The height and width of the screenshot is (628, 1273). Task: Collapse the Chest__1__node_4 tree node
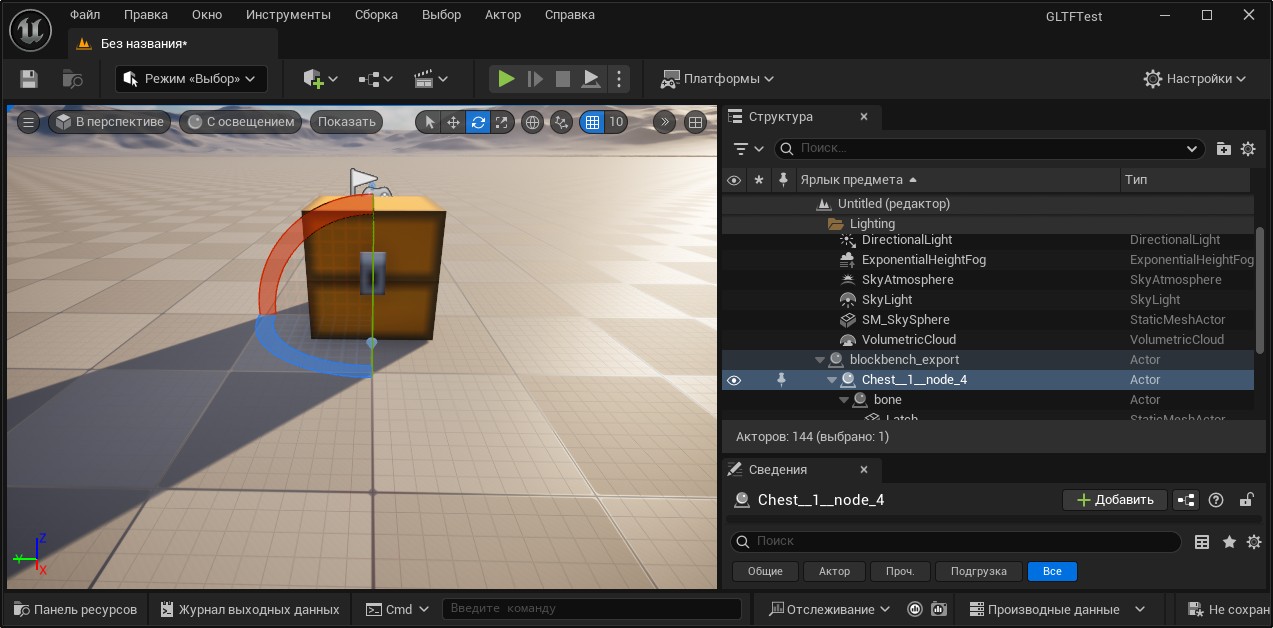click(x=832, y=380)
